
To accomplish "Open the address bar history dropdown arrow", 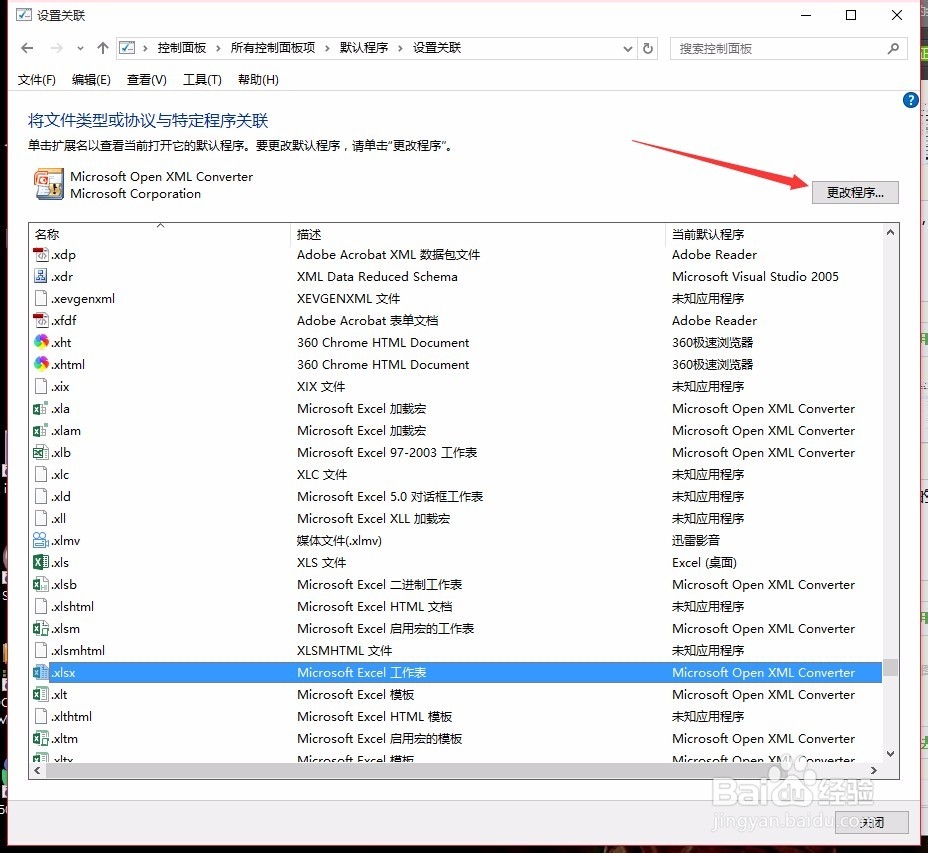I will (628, 47).
